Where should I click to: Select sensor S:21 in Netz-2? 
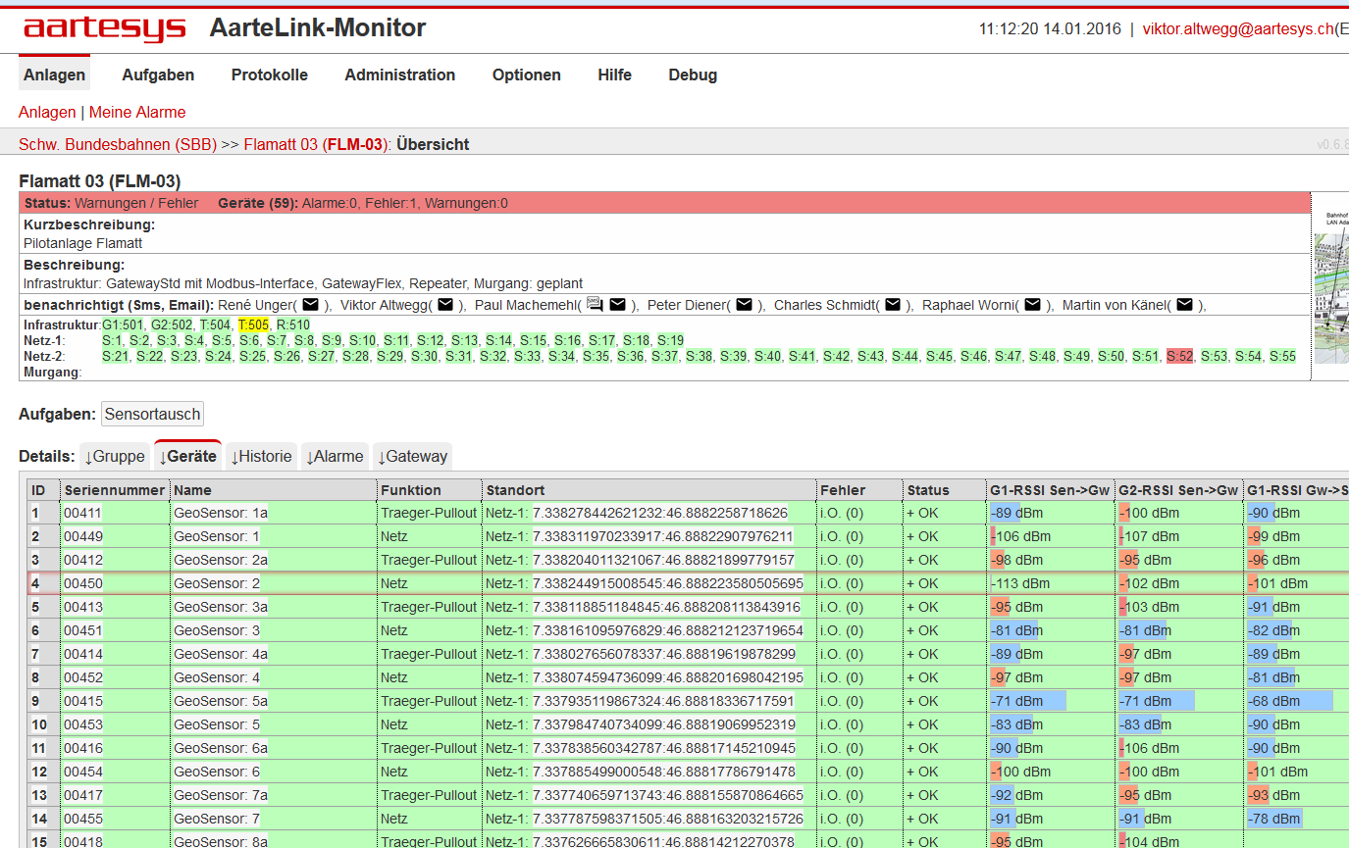click(x=116, y=356)
